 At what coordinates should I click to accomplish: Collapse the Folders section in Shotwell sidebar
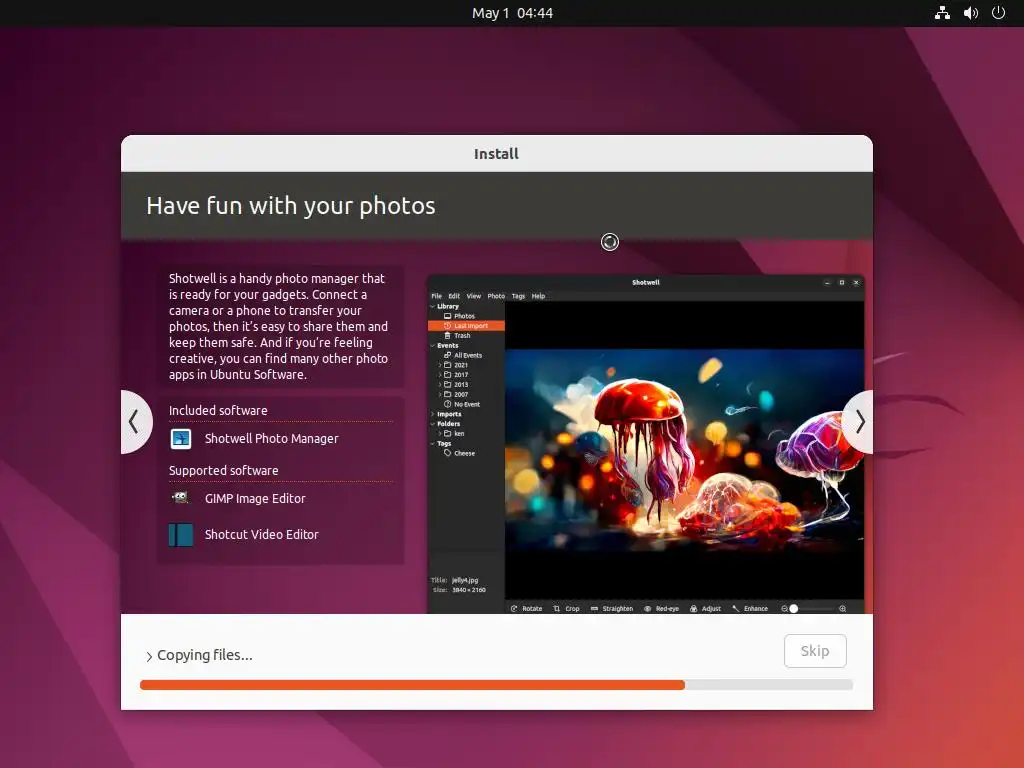432,424
